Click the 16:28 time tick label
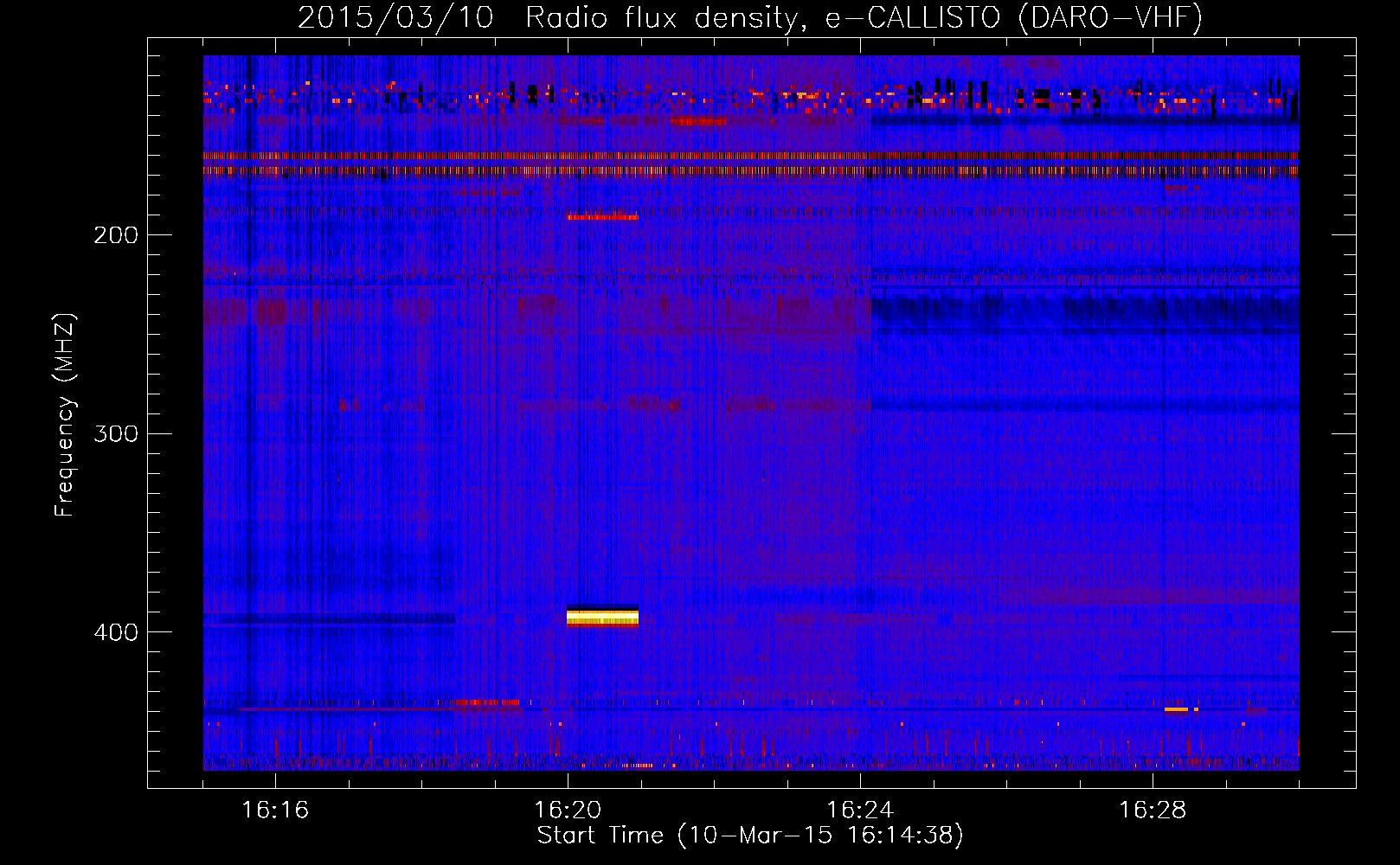Viewport: 1400px width, 865px height. point(1153,810)
